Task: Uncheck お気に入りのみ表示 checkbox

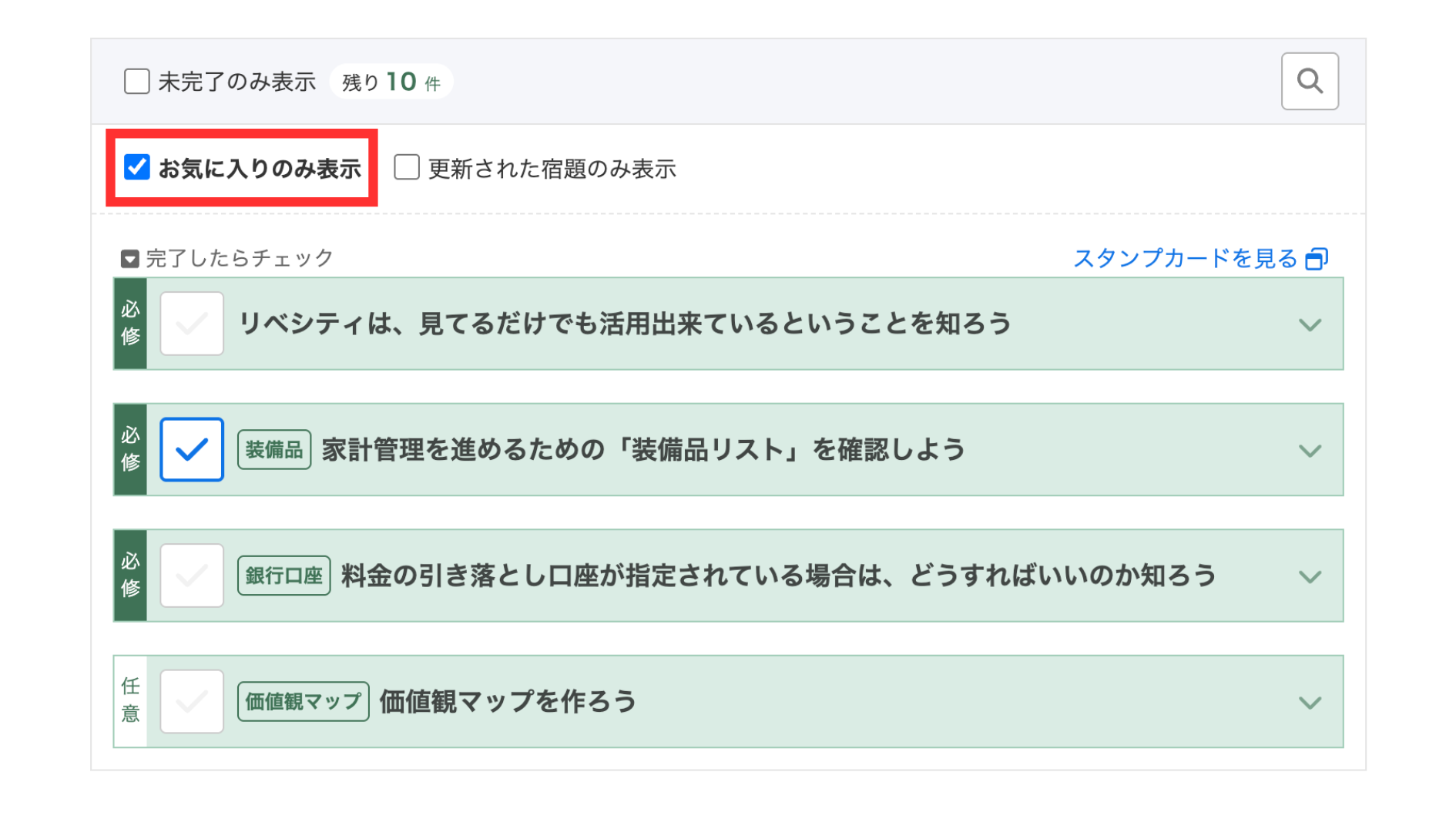Action: click(137, 167)
